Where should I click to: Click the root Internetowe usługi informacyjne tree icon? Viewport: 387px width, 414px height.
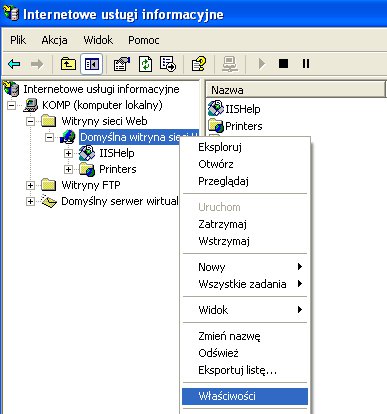11,89
